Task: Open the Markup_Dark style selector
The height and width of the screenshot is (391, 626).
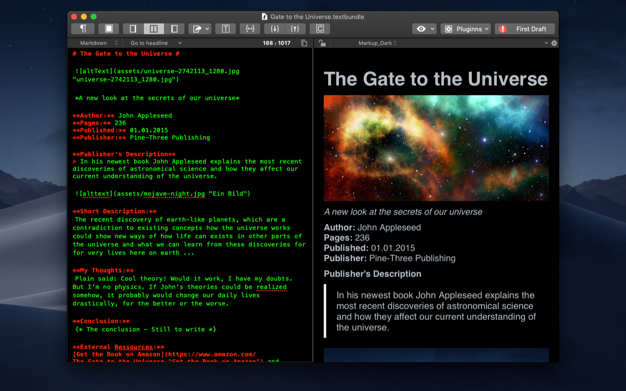Action: [377, 43]
